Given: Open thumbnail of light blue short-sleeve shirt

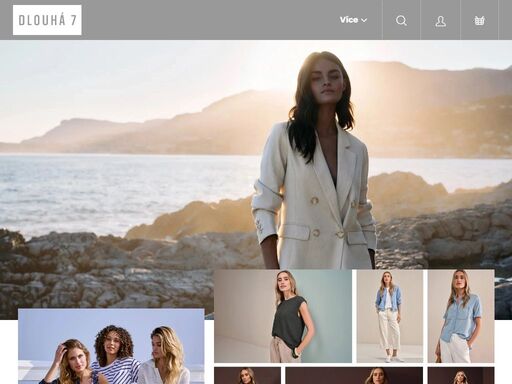Looking at the screenshot, I should 461,316.
